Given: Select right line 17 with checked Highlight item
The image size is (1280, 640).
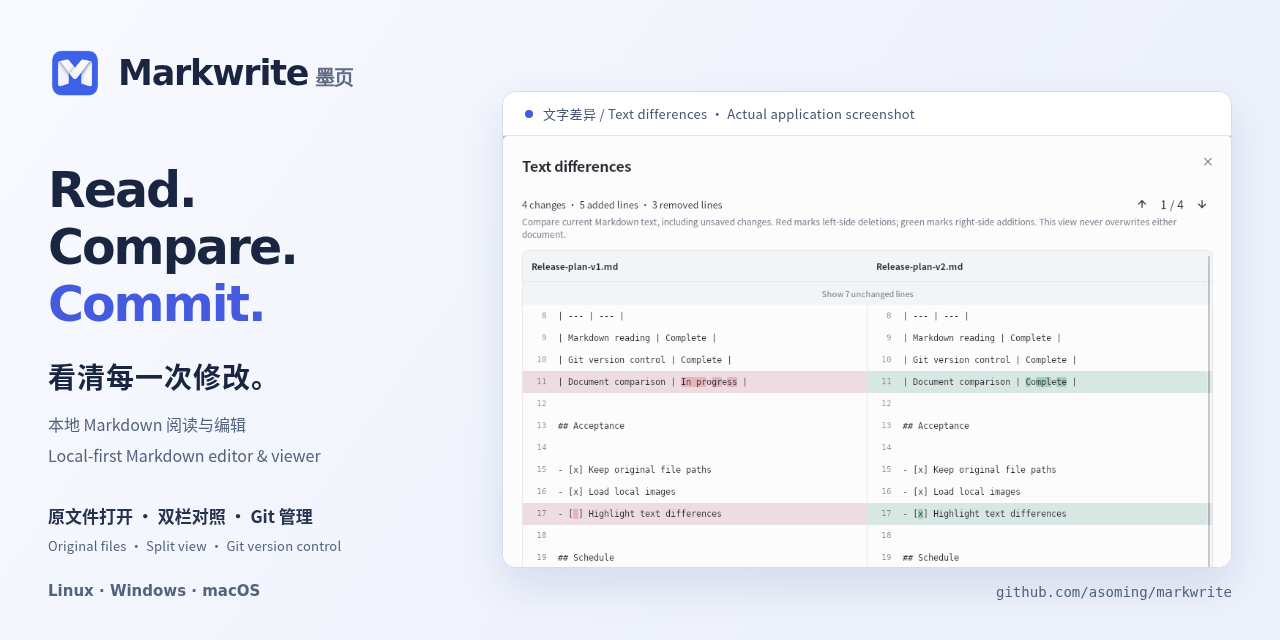Looking at the screenshot, I should 1039,514.
